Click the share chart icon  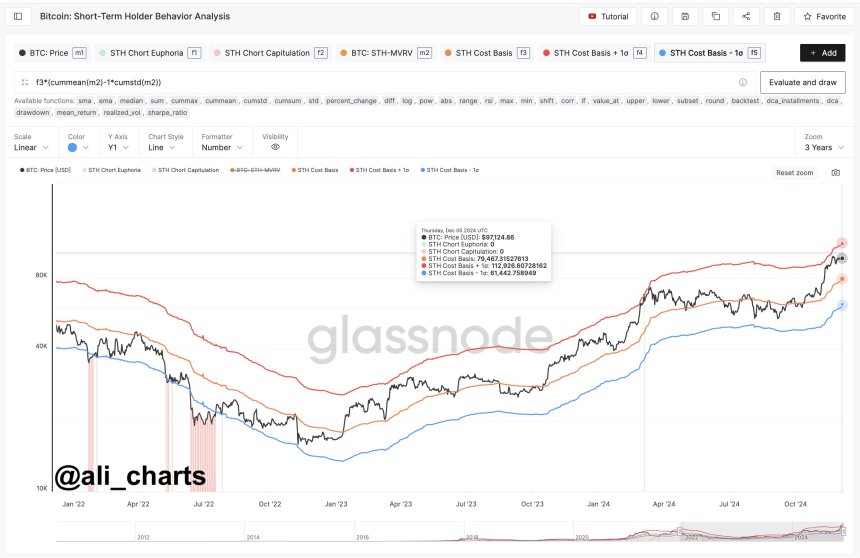tap(746, 17)
